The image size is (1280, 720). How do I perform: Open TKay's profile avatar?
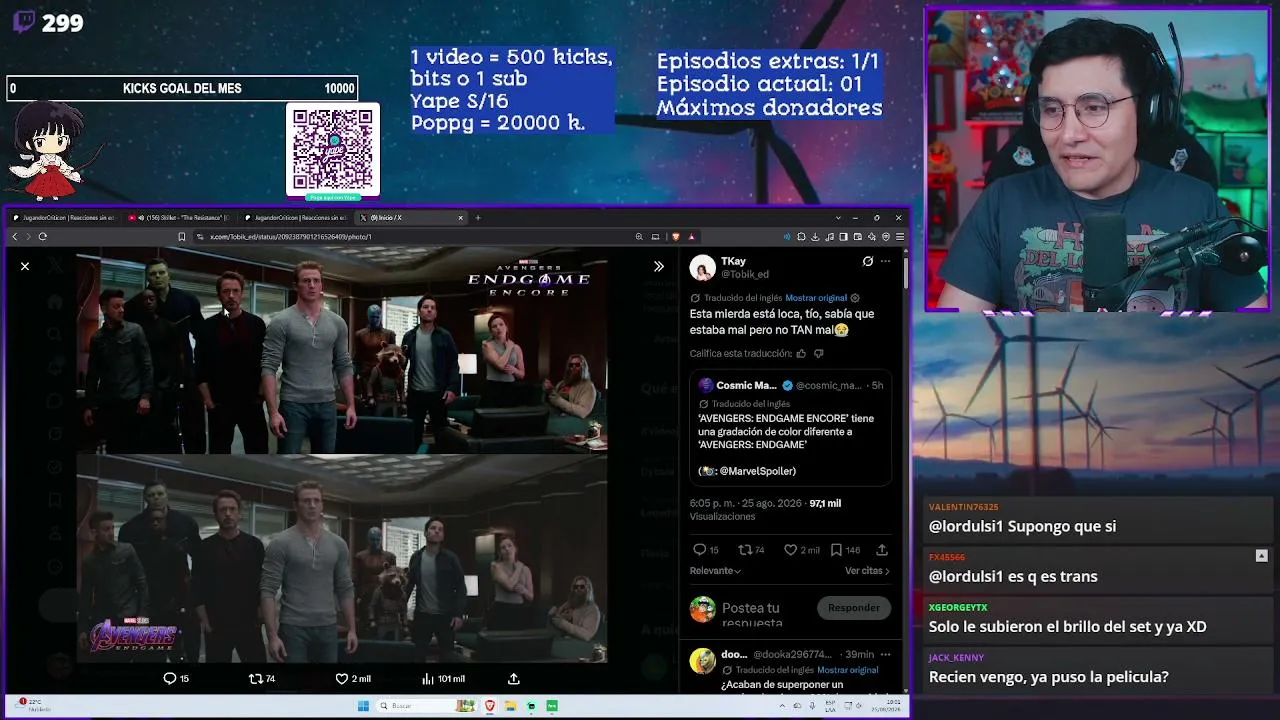pos(703,267)
